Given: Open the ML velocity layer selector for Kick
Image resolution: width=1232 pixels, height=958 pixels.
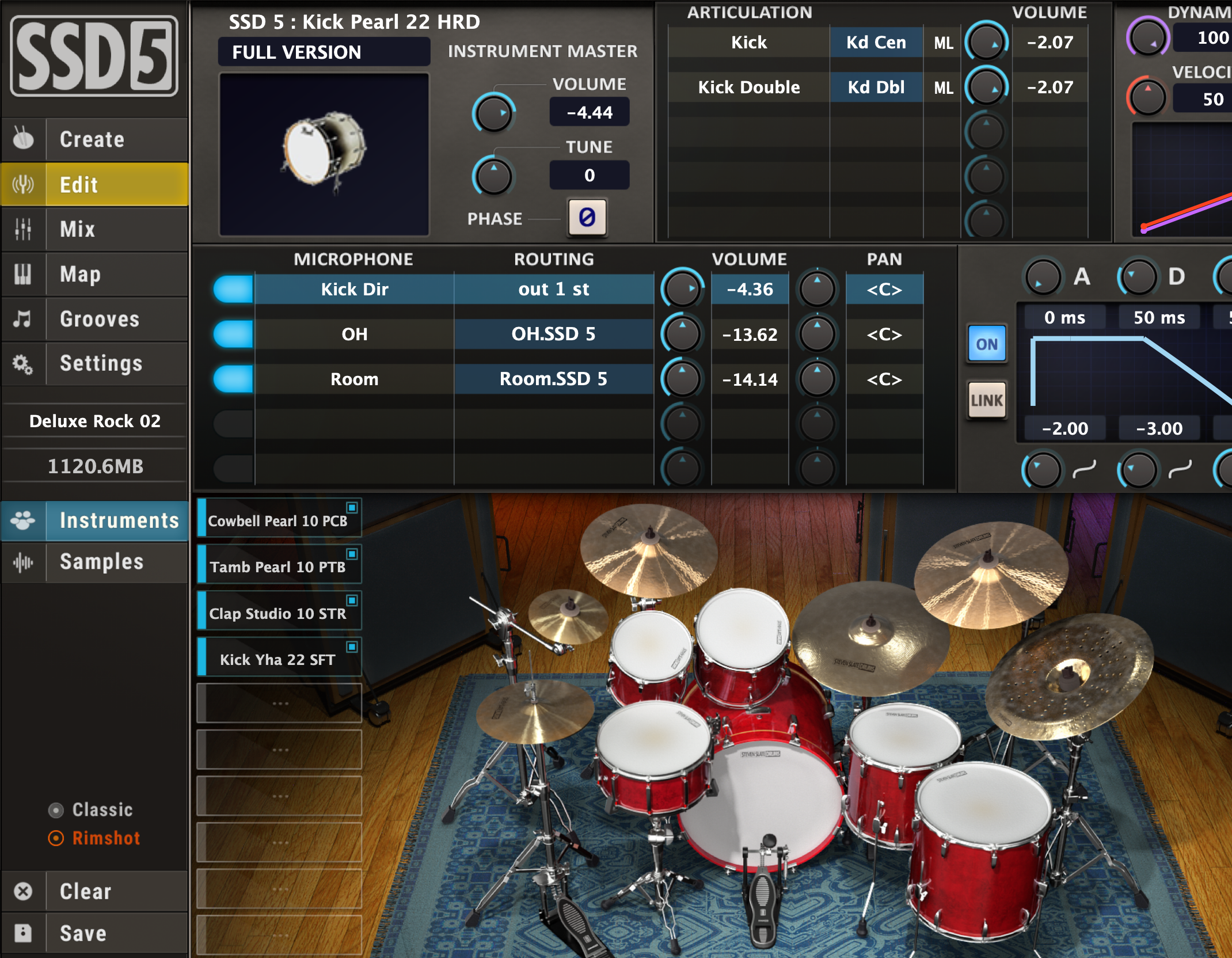Looking at the screenshot, I should point(942,42).
